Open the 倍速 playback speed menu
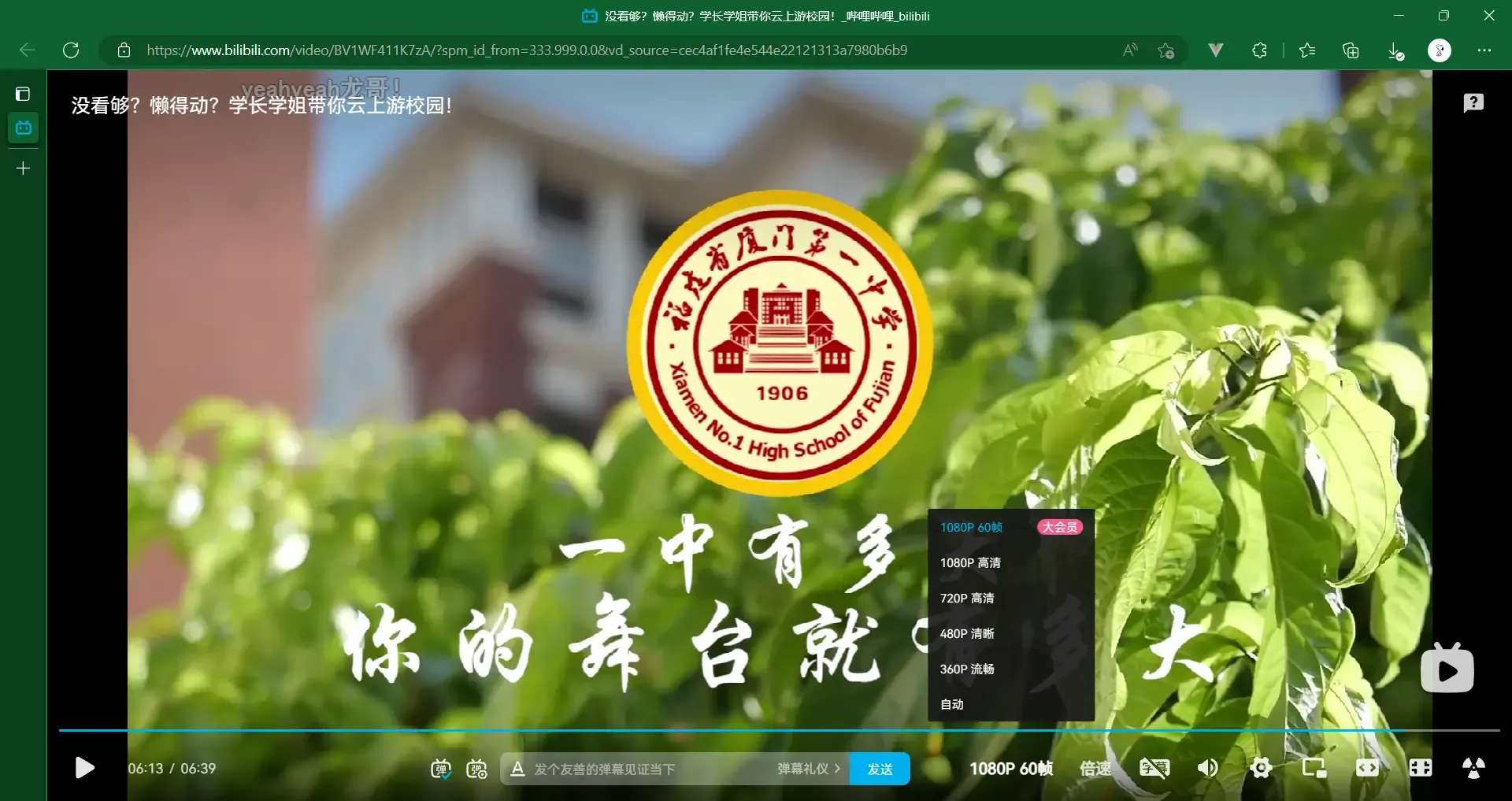1512x801 pixels. (1095, 769)
